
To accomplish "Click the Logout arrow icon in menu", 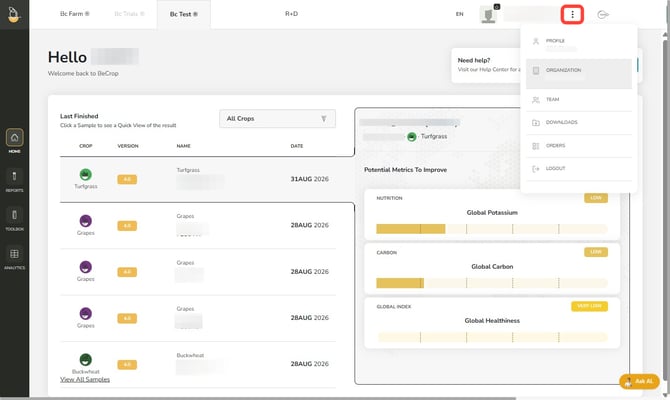I will 535,169.
